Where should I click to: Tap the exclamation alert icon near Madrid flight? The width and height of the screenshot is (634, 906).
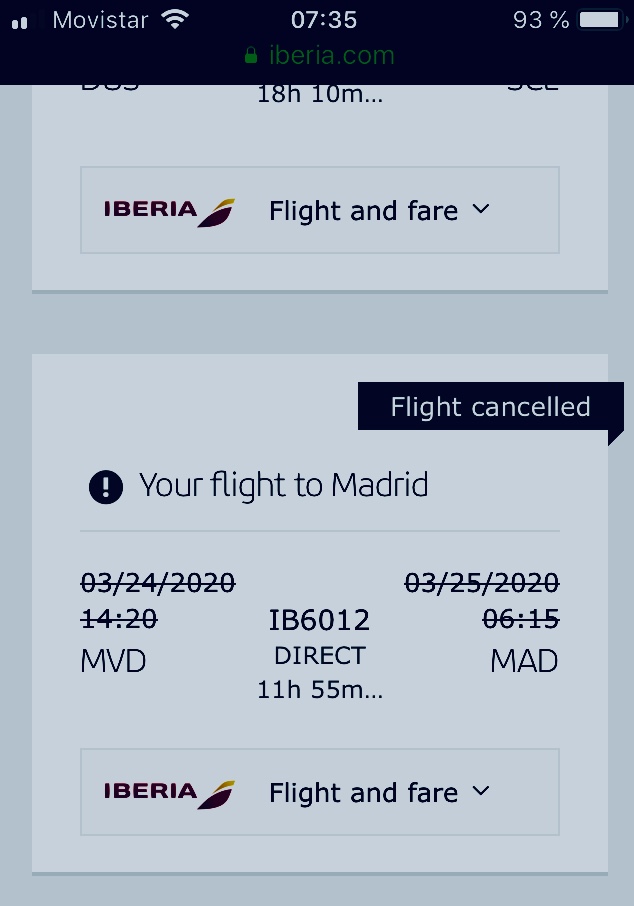(x=105, y=487)
